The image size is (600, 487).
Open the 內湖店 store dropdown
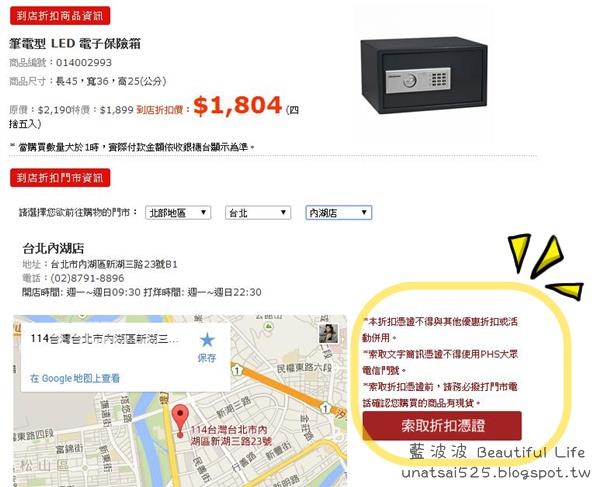coord(338,213)
